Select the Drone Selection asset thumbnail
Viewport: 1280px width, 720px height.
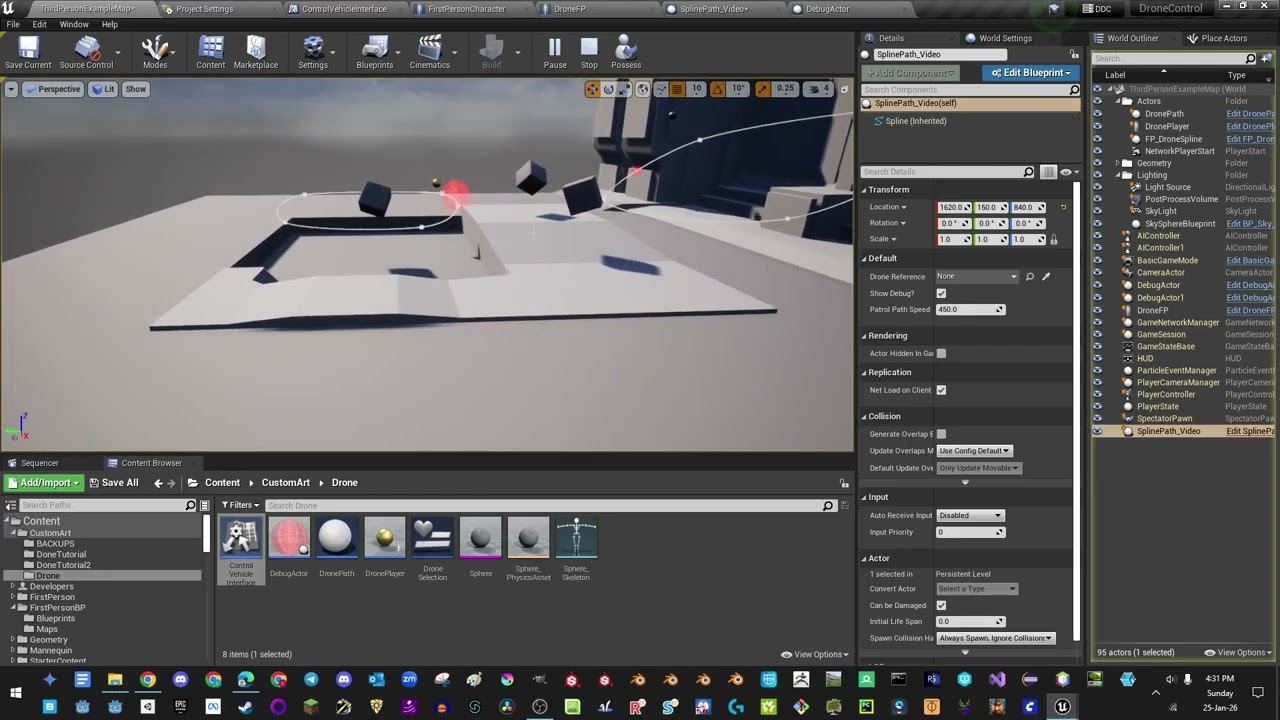tap(433, 538)
